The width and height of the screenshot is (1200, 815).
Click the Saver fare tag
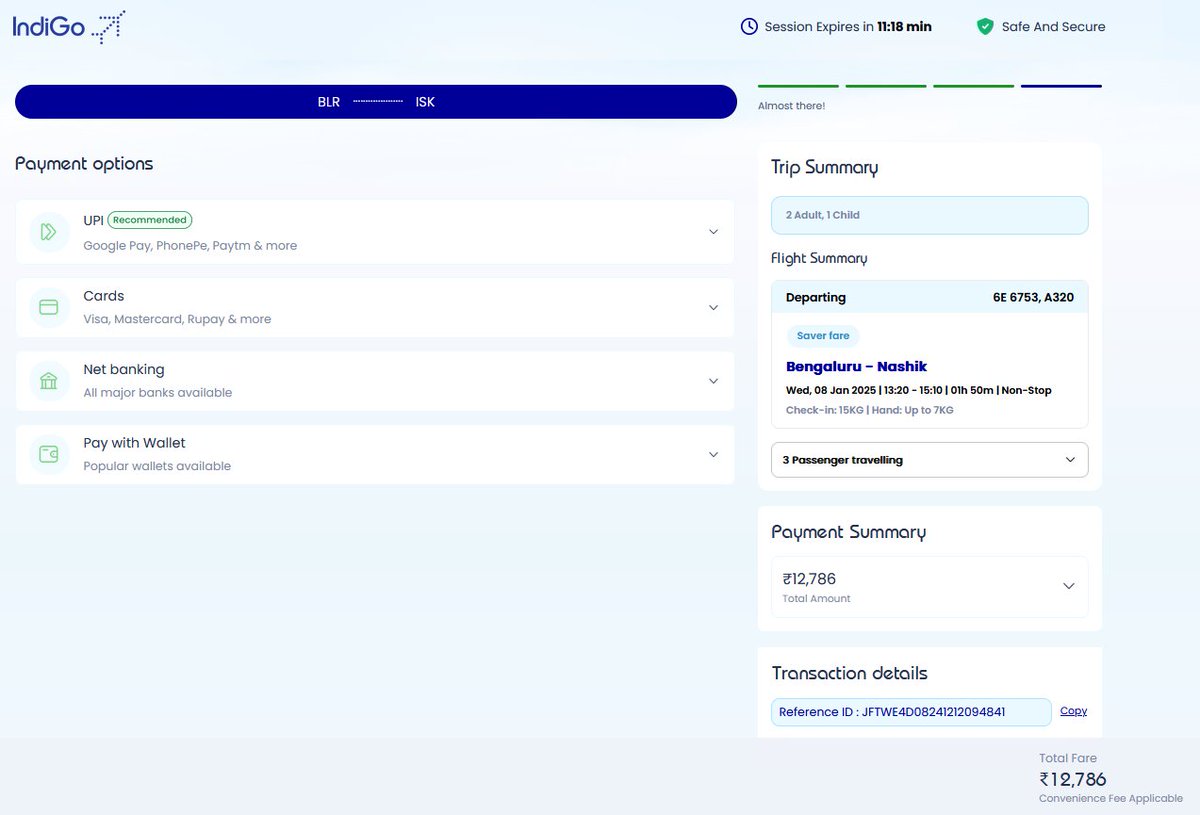point(823,336)
